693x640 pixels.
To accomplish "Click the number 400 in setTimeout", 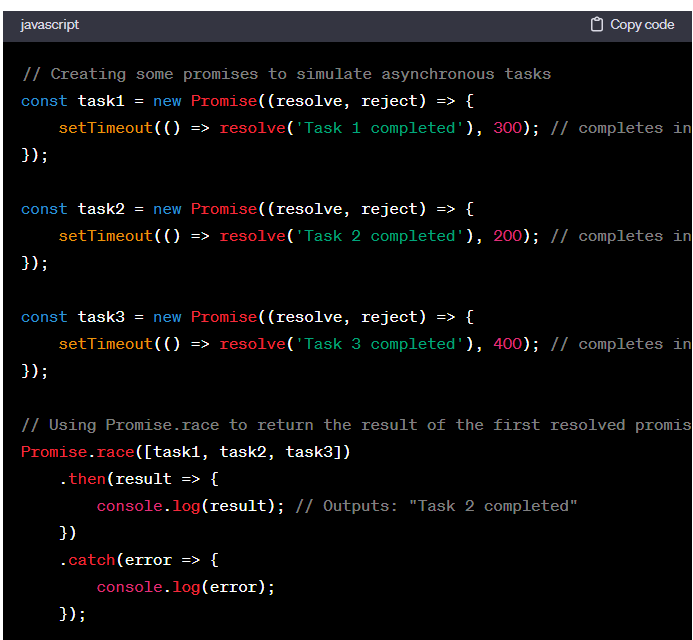I will pyautogui.click(x=508, y=344).
